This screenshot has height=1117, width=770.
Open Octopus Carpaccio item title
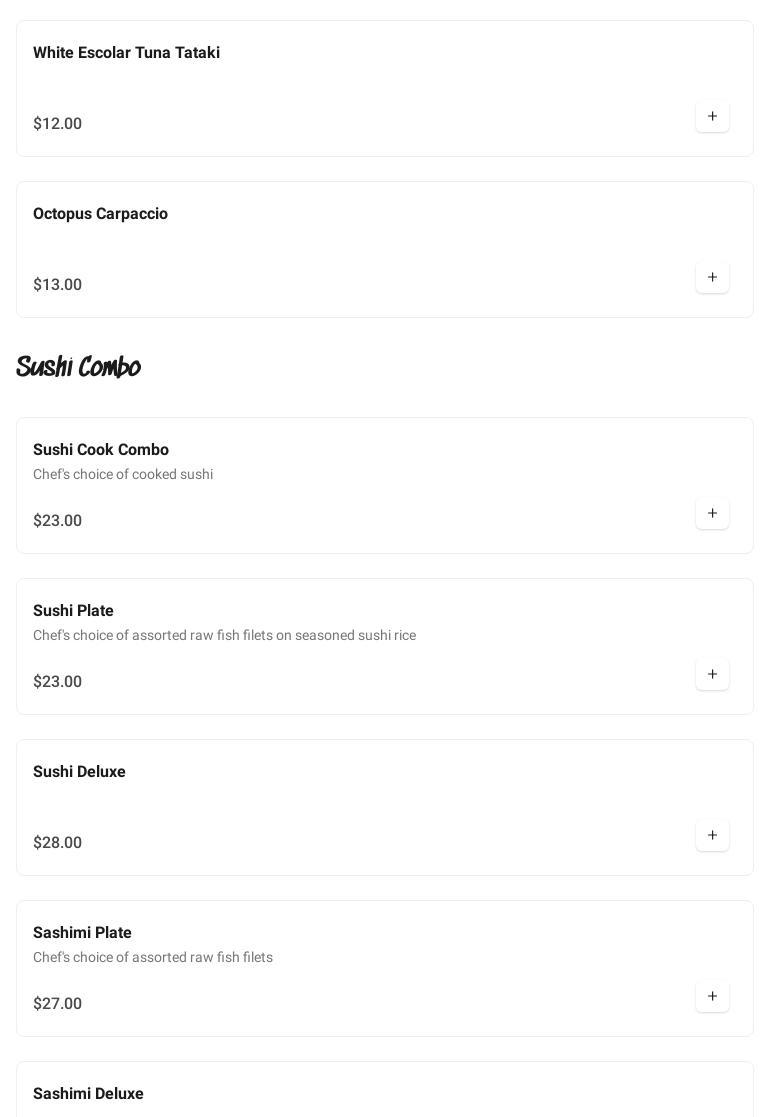100,214
